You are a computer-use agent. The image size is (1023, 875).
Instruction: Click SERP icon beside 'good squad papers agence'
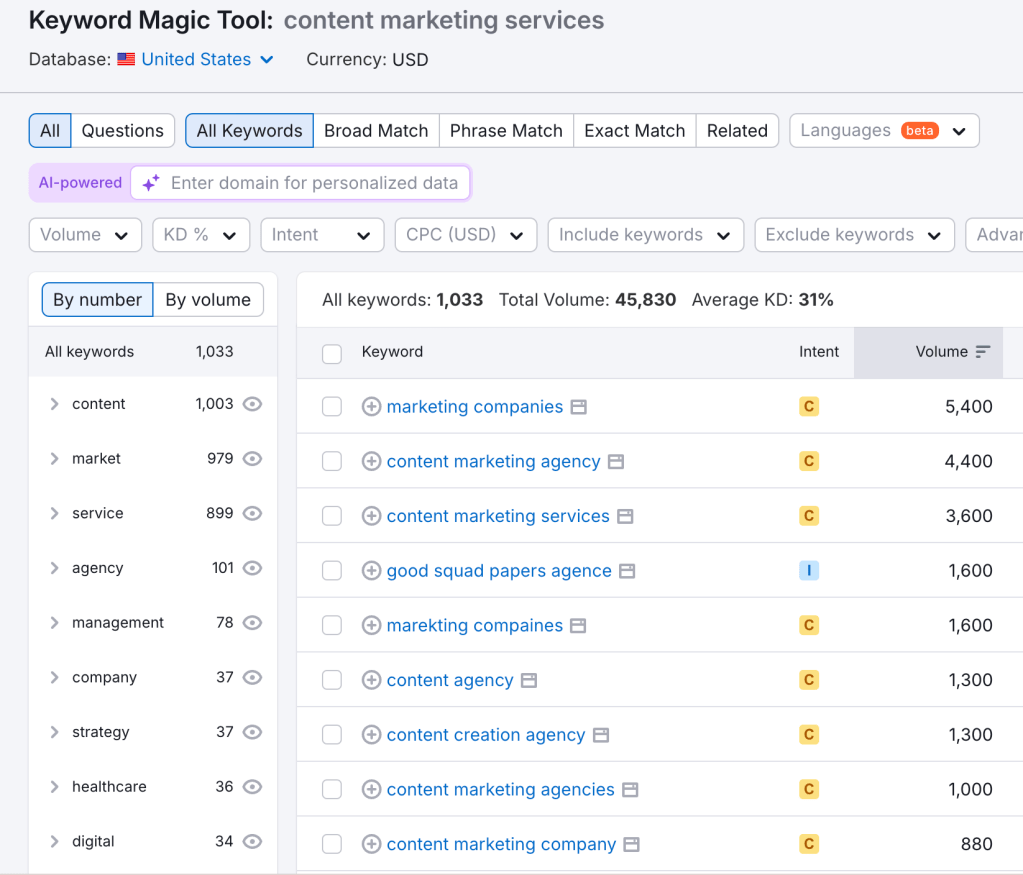tap(627, 571)
